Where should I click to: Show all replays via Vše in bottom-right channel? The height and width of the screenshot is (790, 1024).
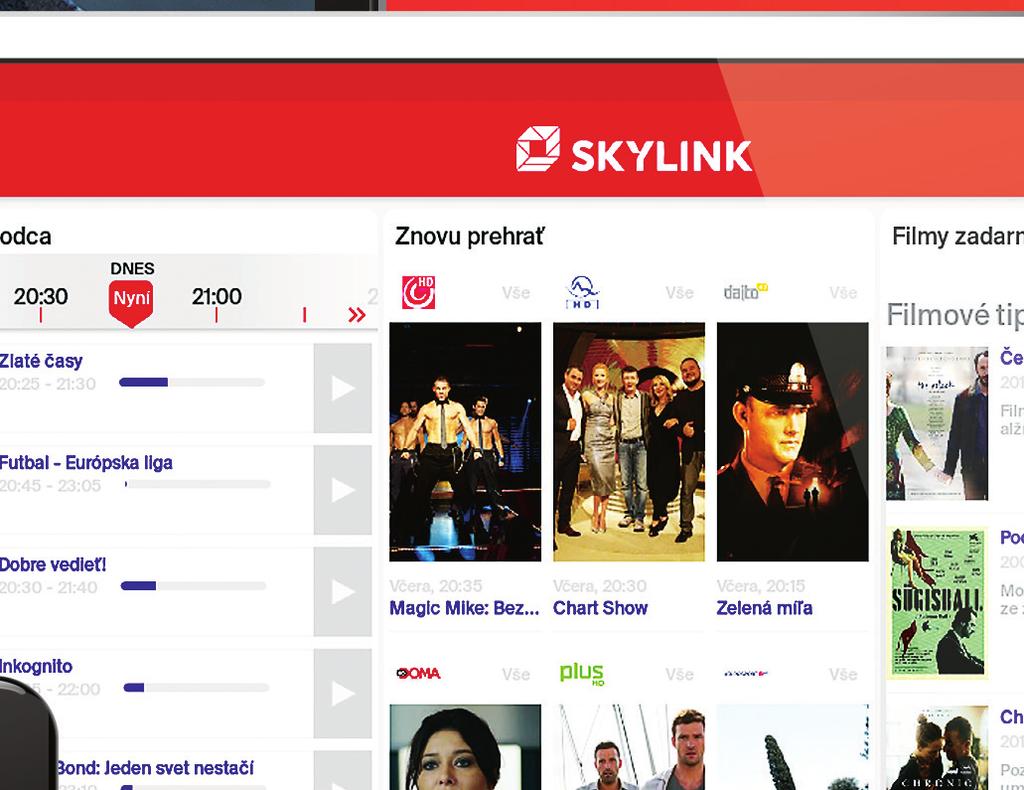pyautogui.click(x=843, y=674)
